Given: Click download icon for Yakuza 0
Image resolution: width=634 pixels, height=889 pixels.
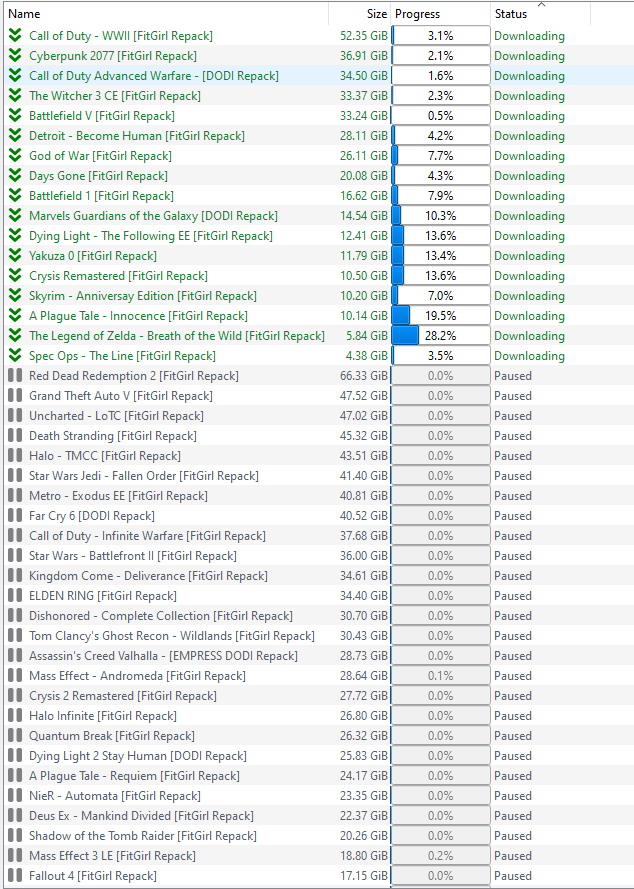Looking at the screenshot, I should click(x=15, y=256).
